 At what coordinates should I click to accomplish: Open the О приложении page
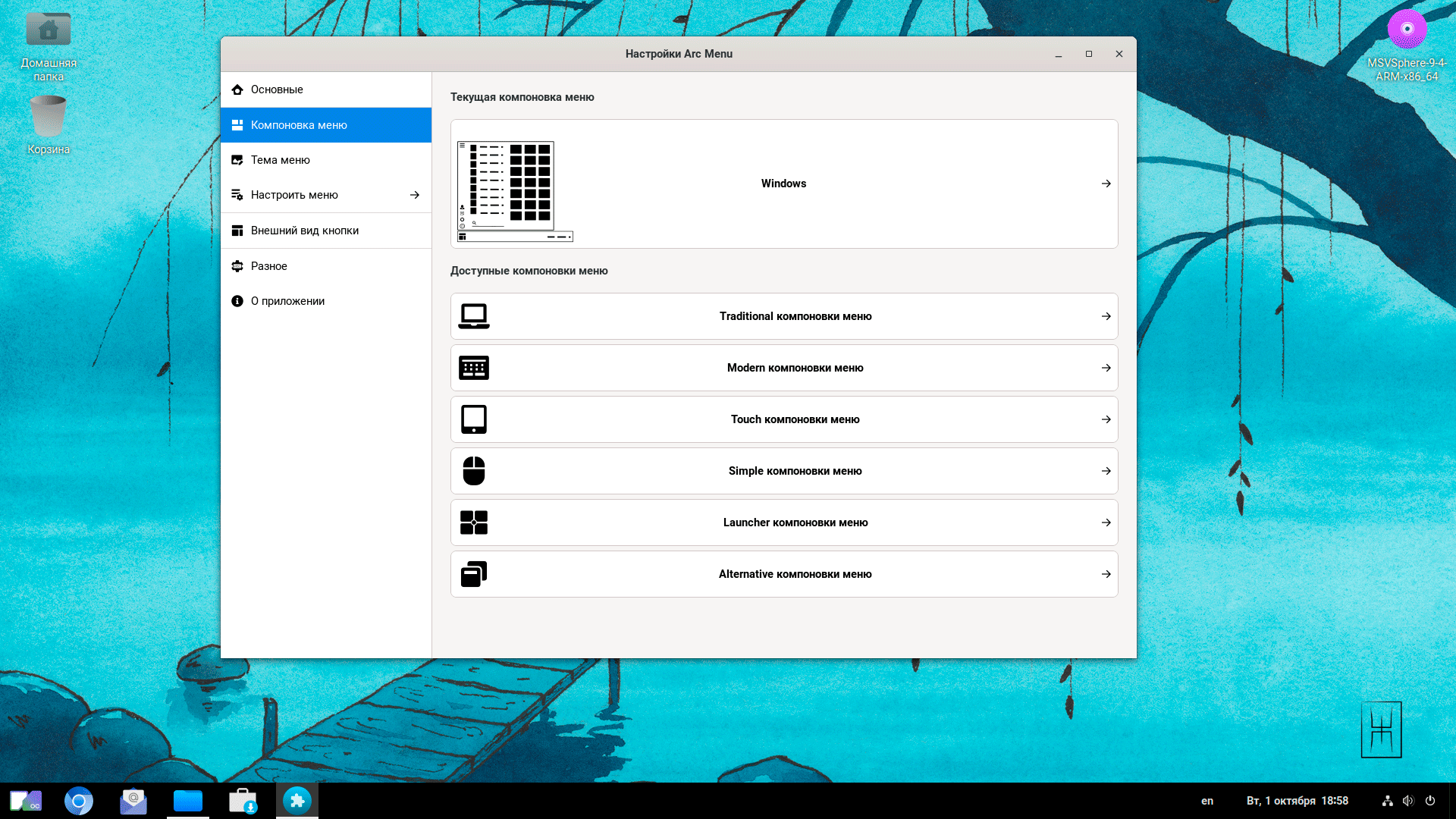click(x=287, y=301)
